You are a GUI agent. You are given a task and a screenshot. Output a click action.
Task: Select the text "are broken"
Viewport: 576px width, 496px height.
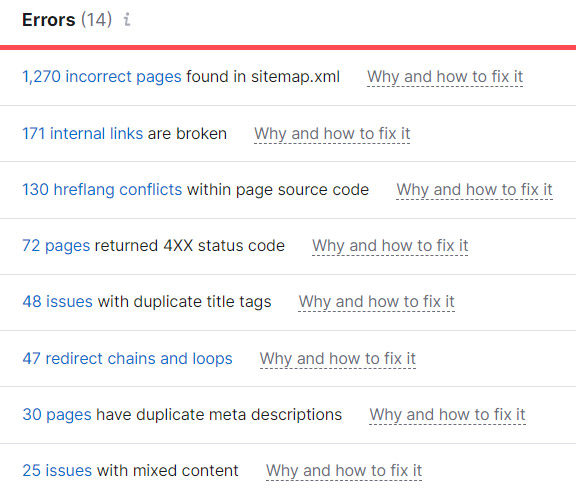point(187,133)
